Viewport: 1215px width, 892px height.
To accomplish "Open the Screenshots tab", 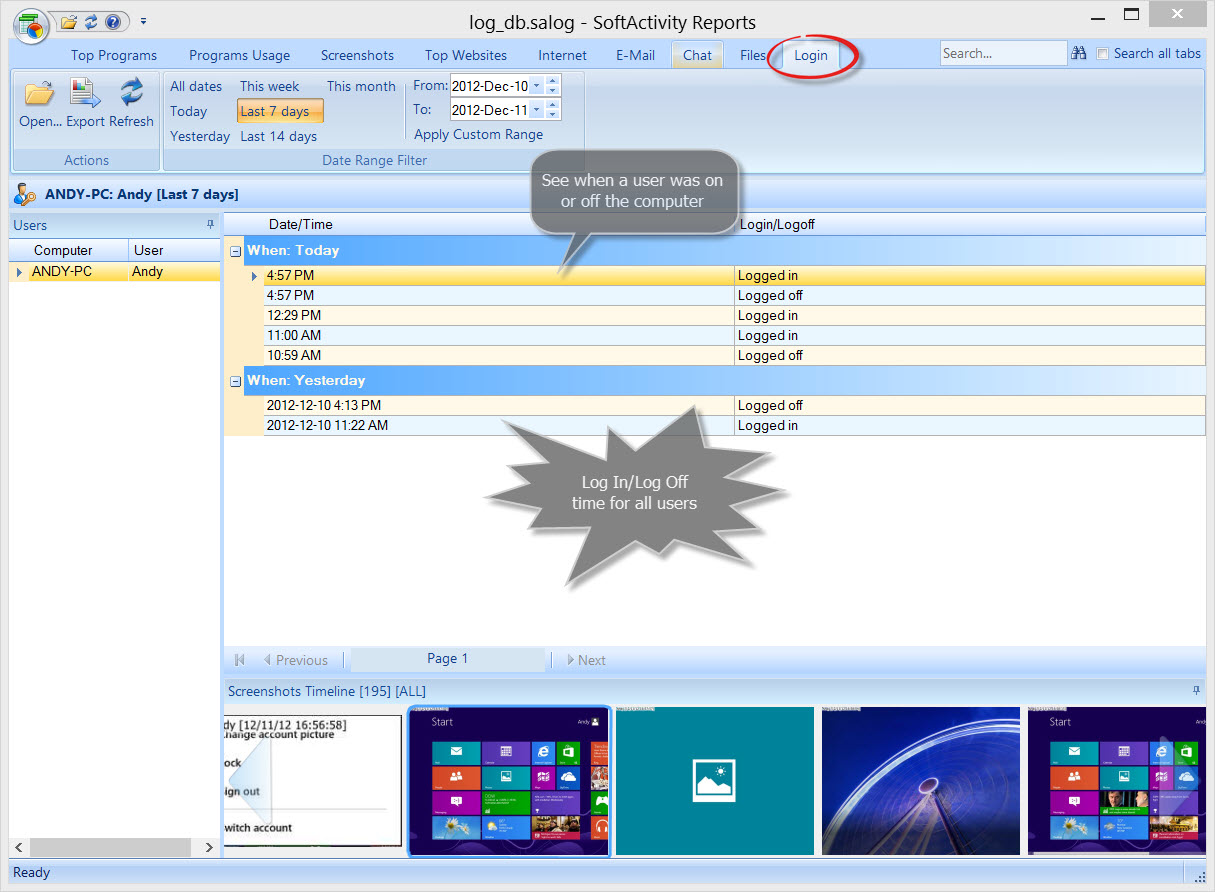I will click(x=357, y=55).
